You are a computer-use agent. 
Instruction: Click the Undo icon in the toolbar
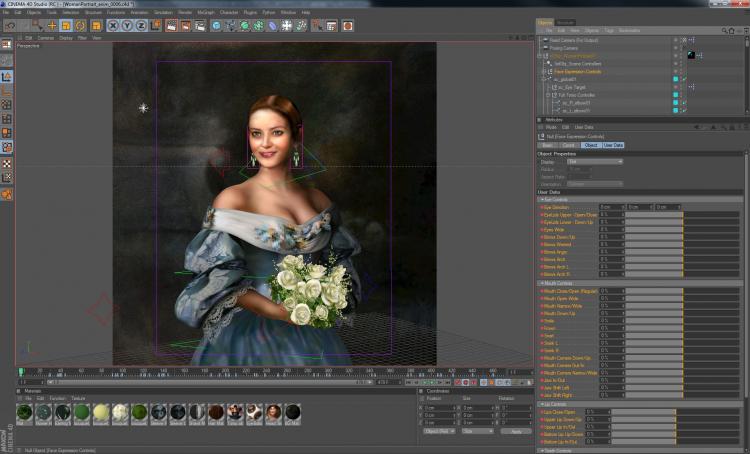tap(9, 25)
